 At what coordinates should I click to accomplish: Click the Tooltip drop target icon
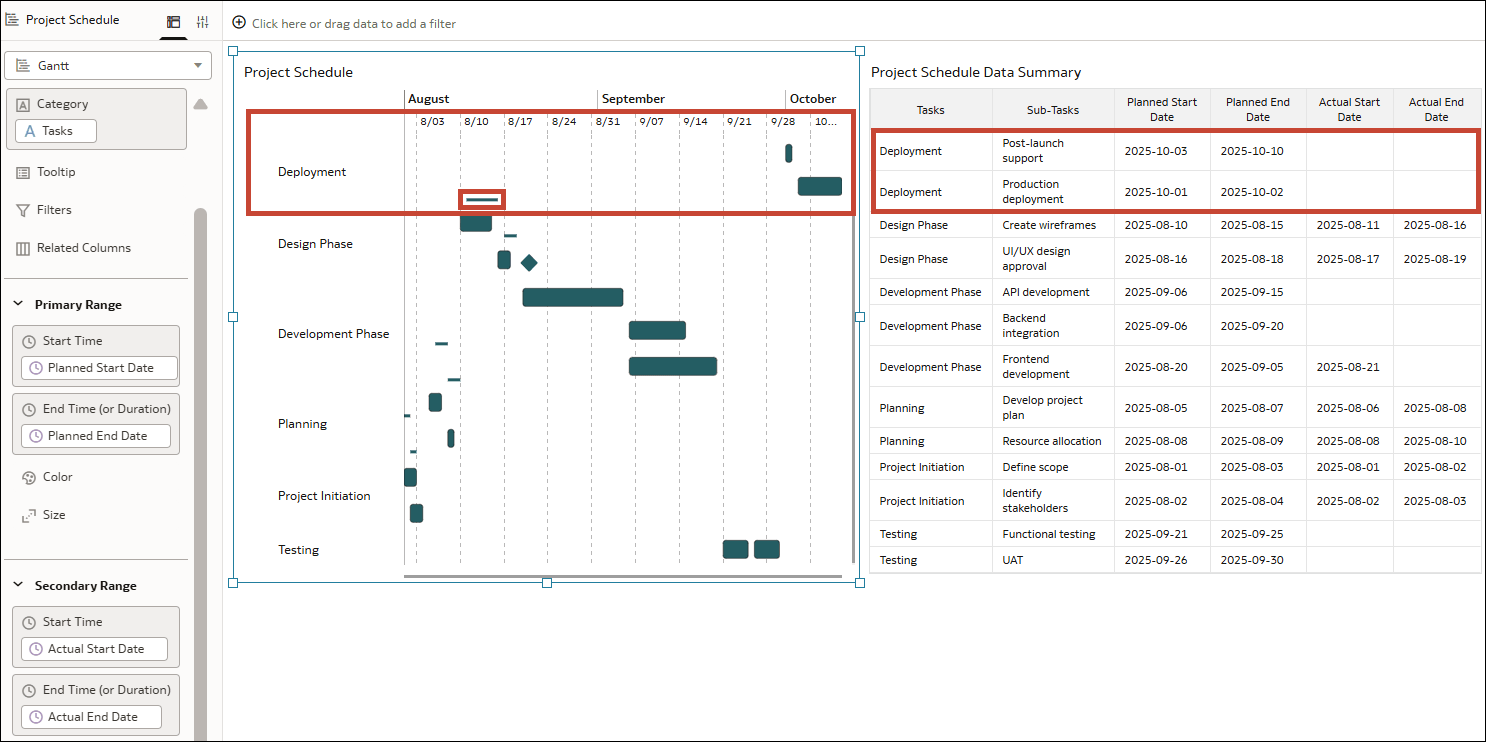point(23,171)
